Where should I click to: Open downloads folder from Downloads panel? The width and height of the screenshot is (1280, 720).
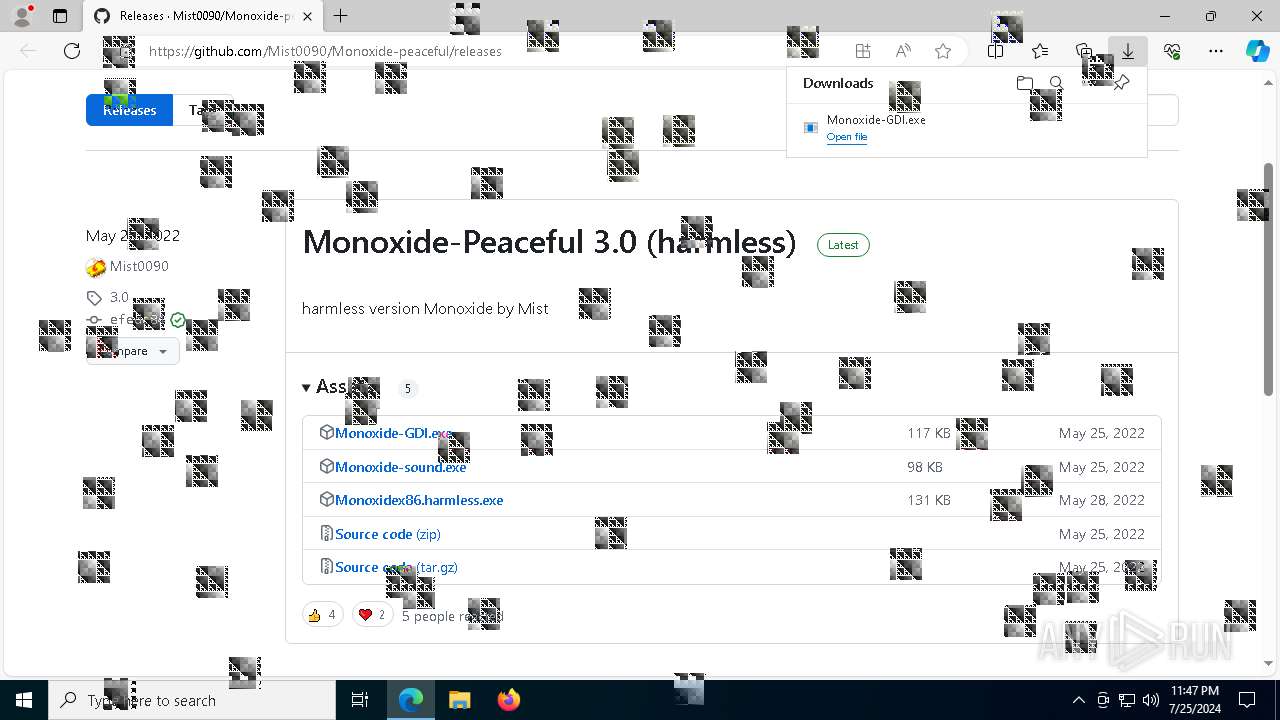click(1025, 83)
